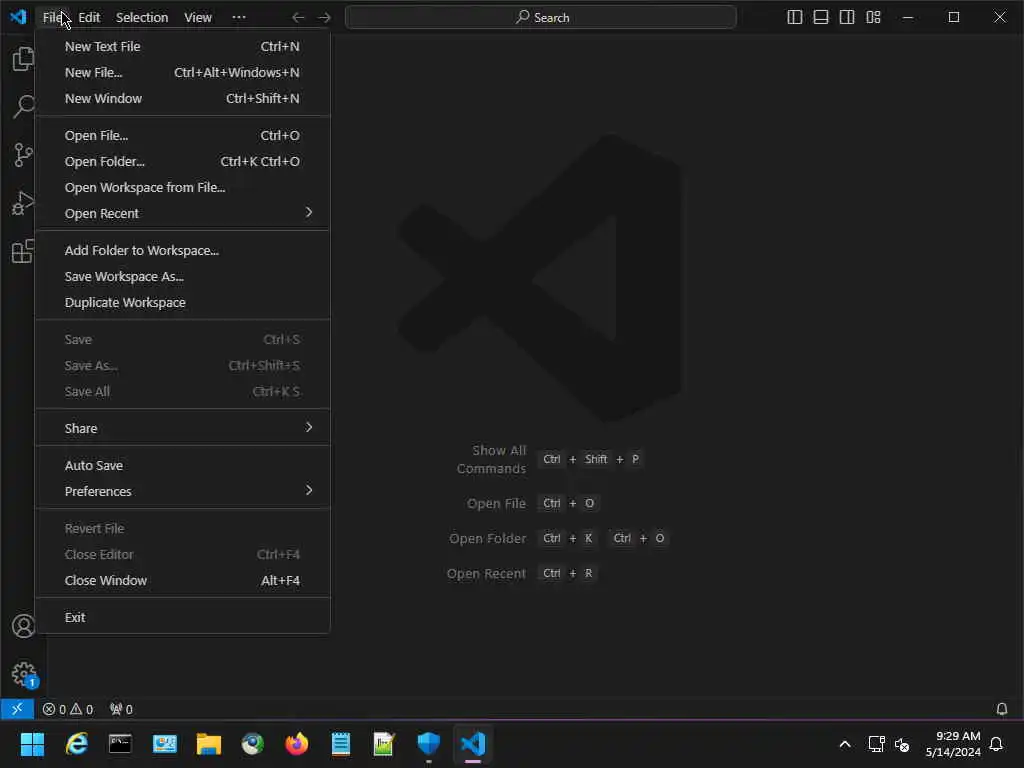Open the Accounts menu icon
1024x768 pixels.
coord(24,626)
